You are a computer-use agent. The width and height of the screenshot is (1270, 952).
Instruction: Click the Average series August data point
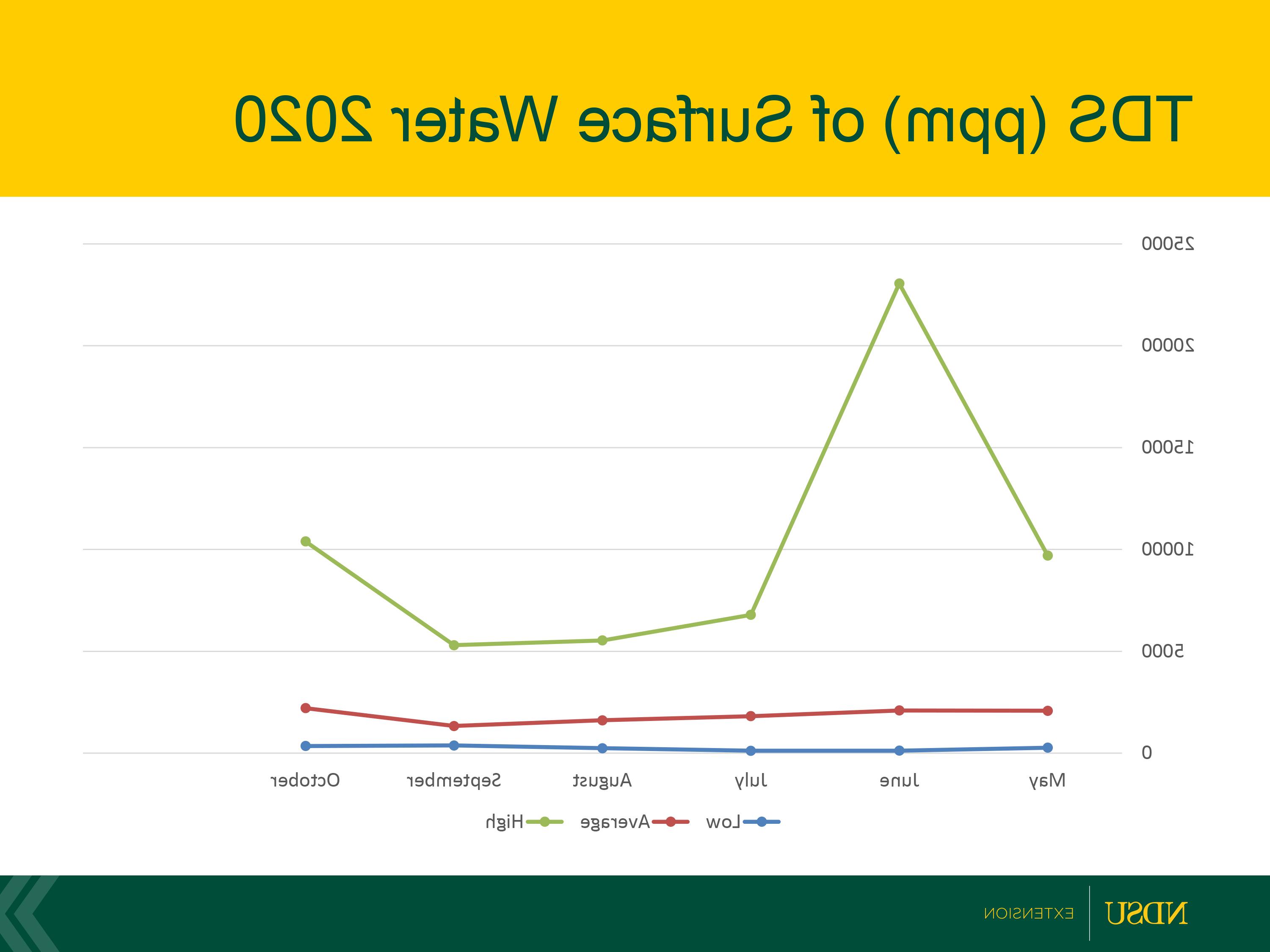coord(602,720)
